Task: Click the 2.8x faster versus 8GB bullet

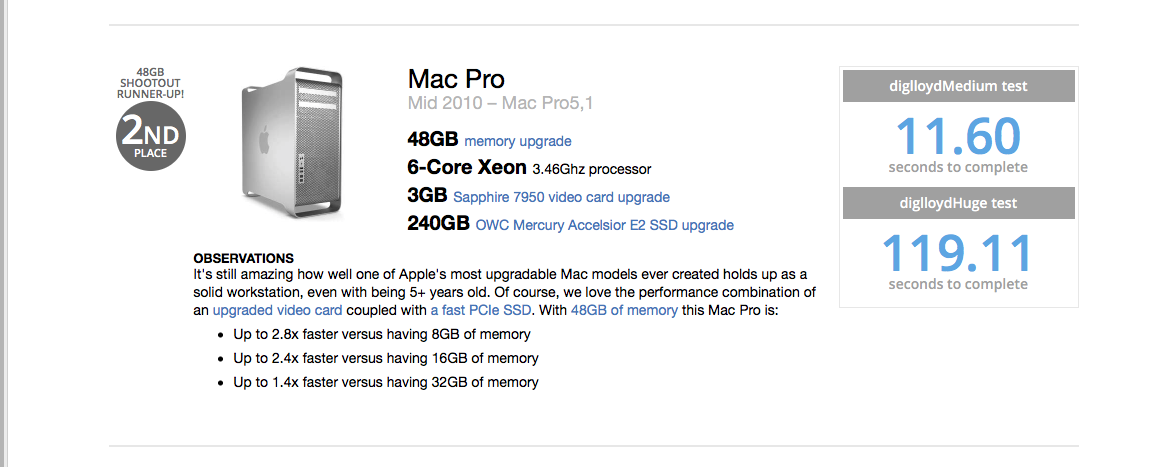Action: pos(382,334)
